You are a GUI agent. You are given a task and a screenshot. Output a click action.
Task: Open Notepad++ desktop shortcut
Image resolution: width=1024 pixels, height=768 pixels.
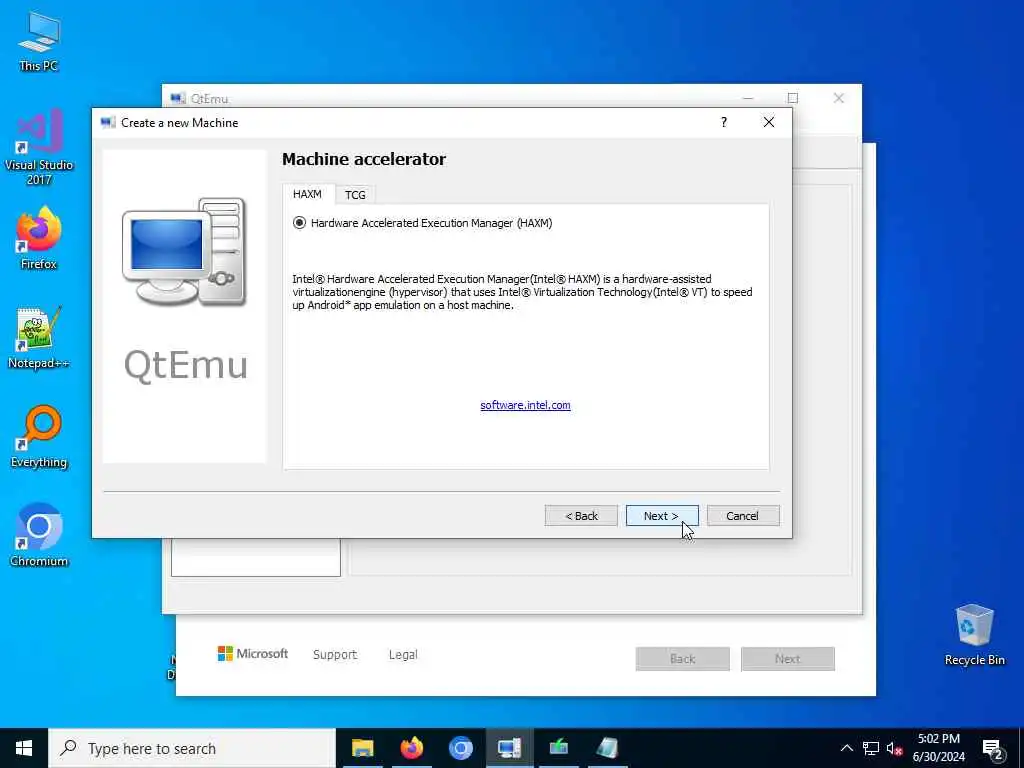[x=39, y=338]
